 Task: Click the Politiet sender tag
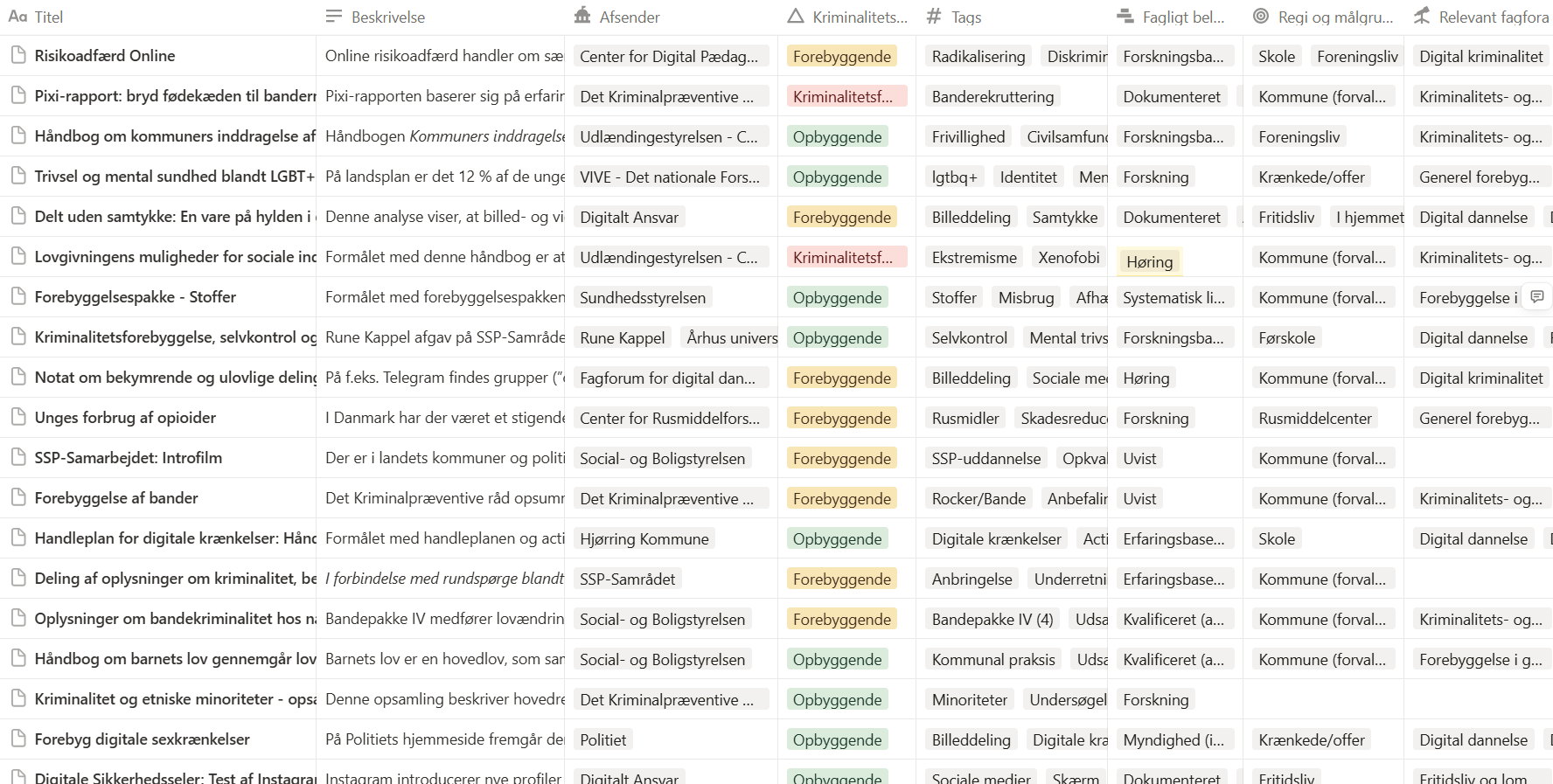pos(603,740)
